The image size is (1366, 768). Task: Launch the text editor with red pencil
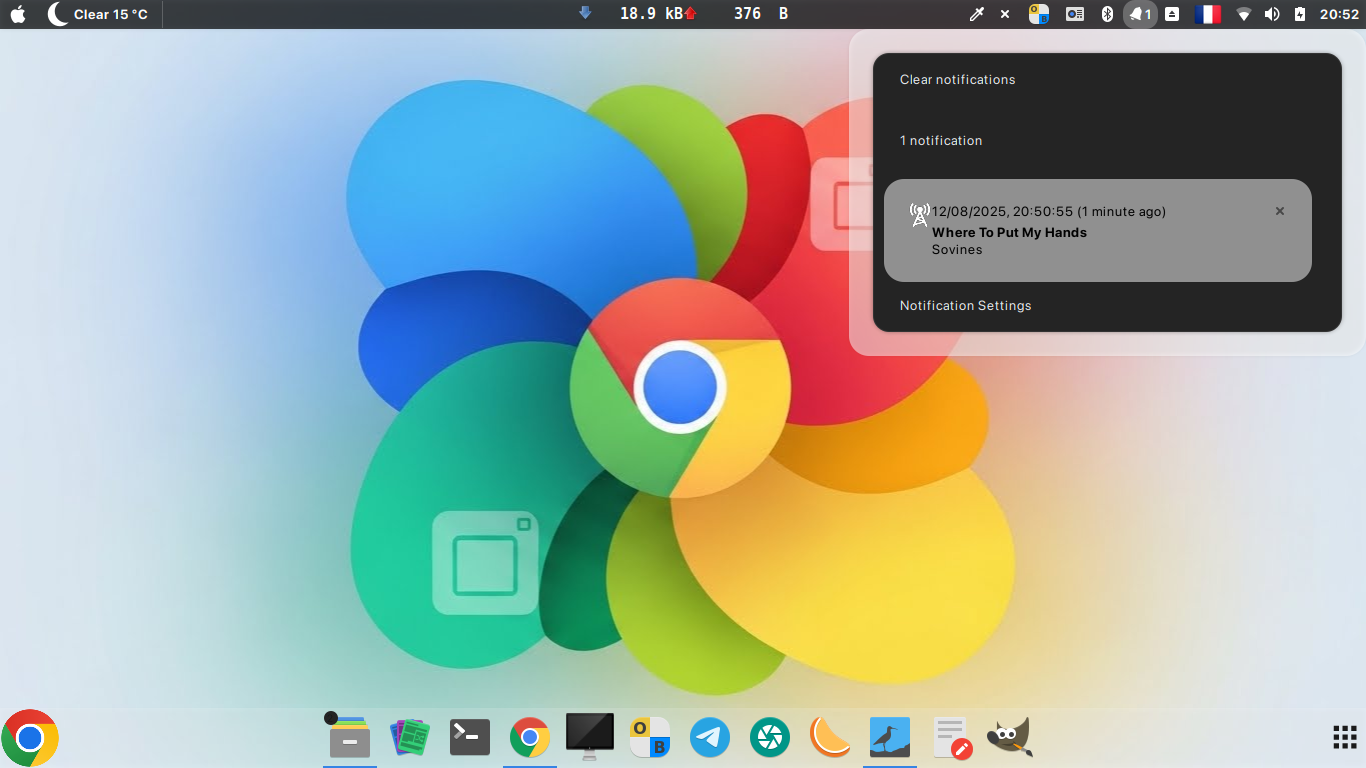951,739
